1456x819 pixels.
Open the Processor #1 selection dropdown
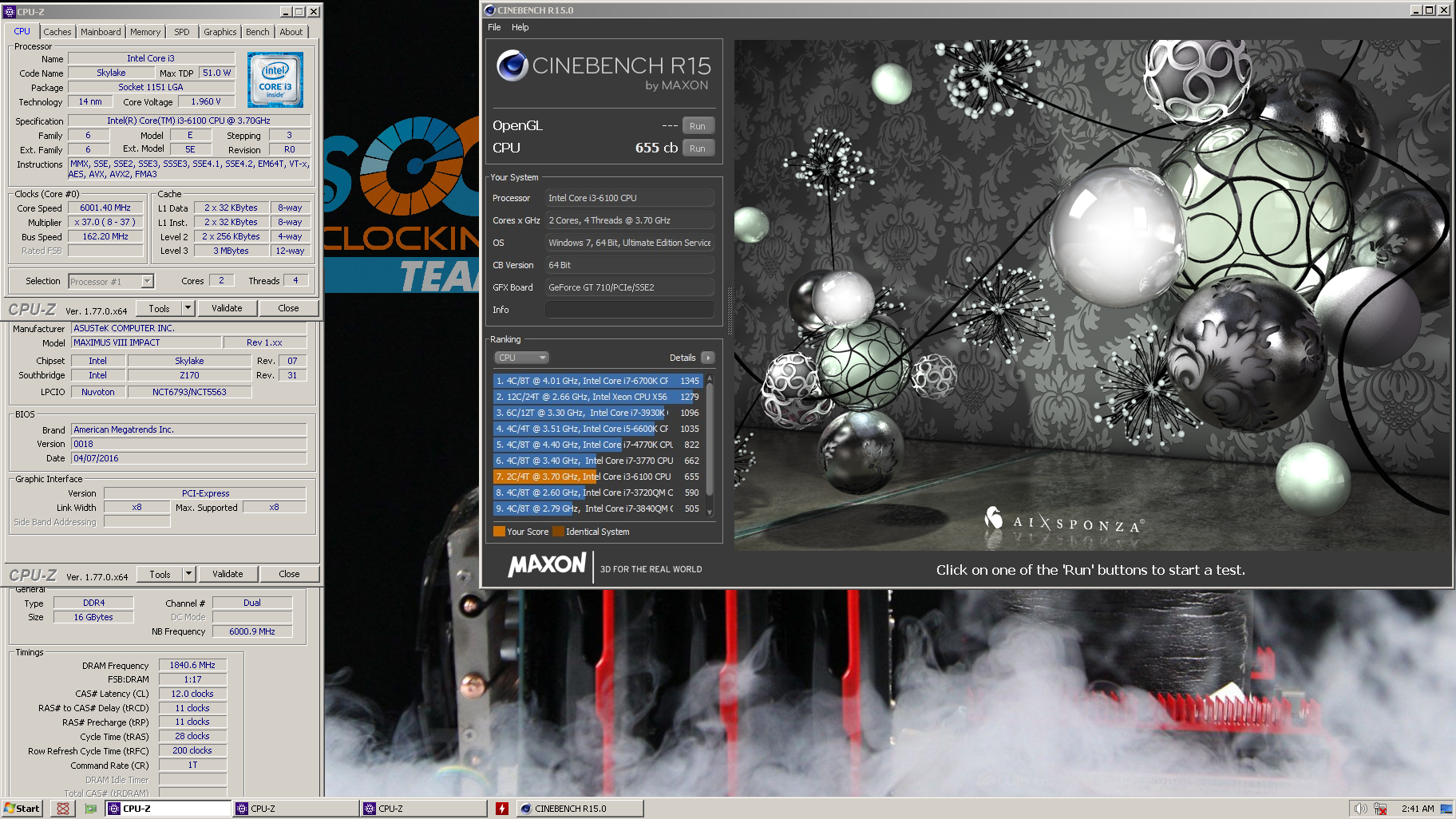coord(111,281)
